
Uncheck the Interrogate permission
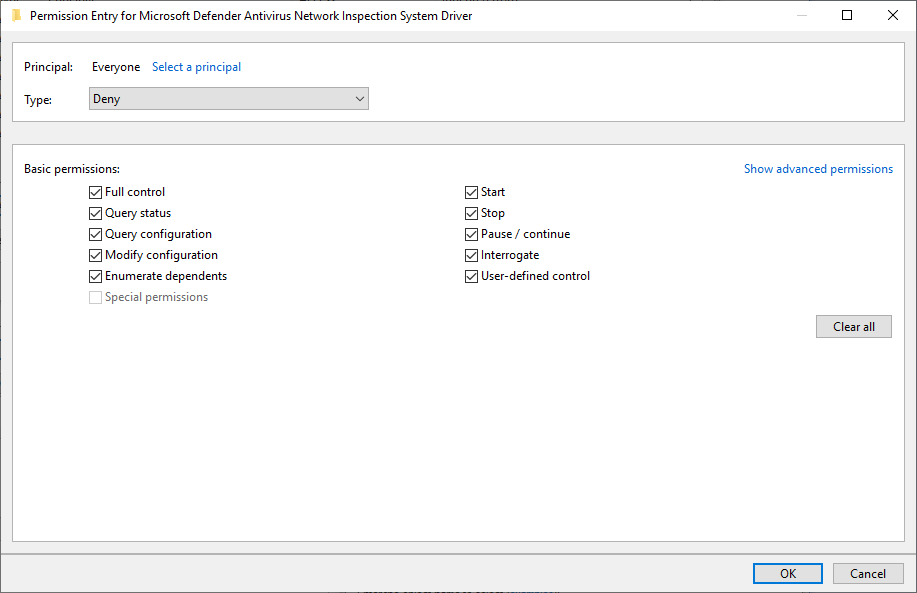point(471,256)
